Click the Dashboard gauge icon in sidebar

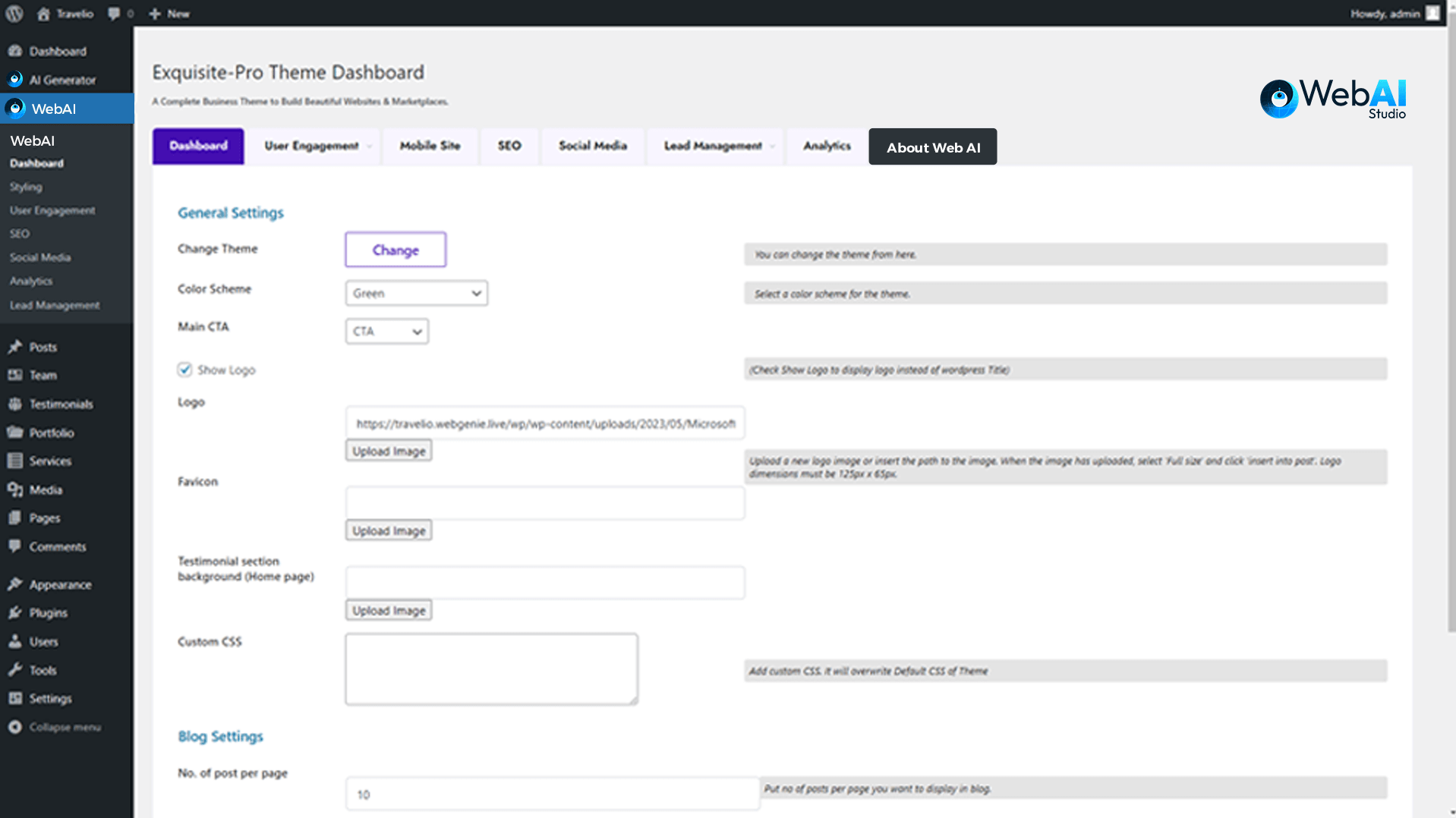[14, 51]
